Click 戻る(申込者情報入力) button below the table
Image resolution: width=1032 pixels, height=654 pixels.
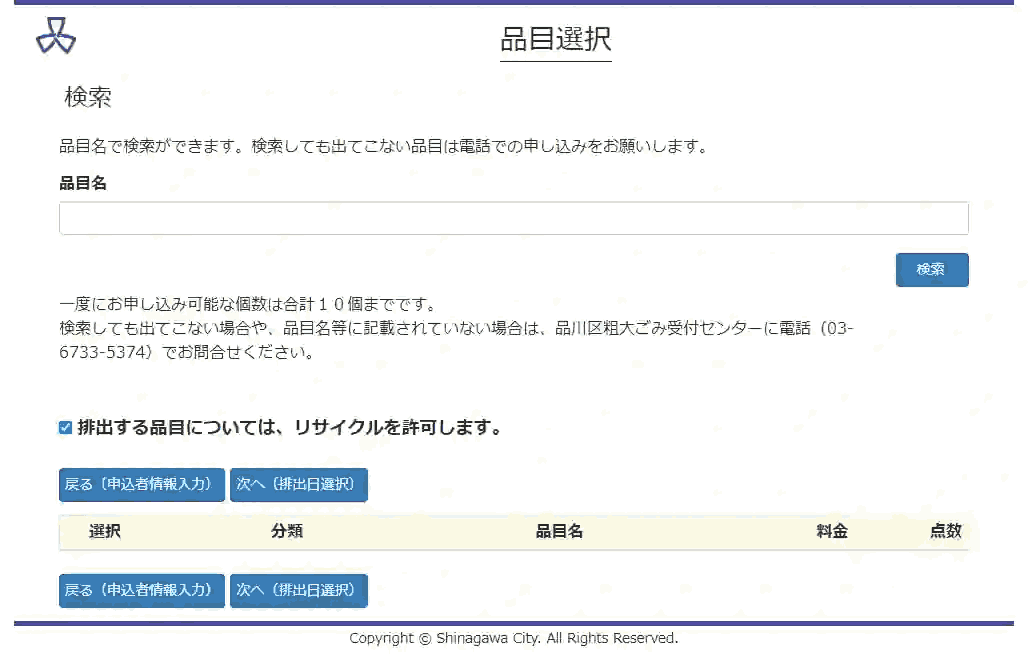(141, 590)
